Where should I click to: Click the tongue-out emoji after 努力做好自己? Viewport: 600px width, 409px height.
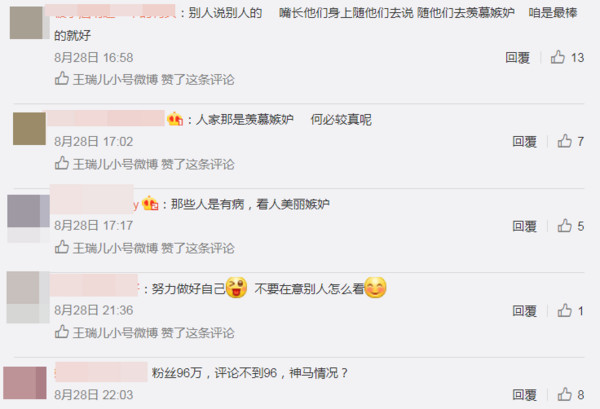[x=236, y=287]
